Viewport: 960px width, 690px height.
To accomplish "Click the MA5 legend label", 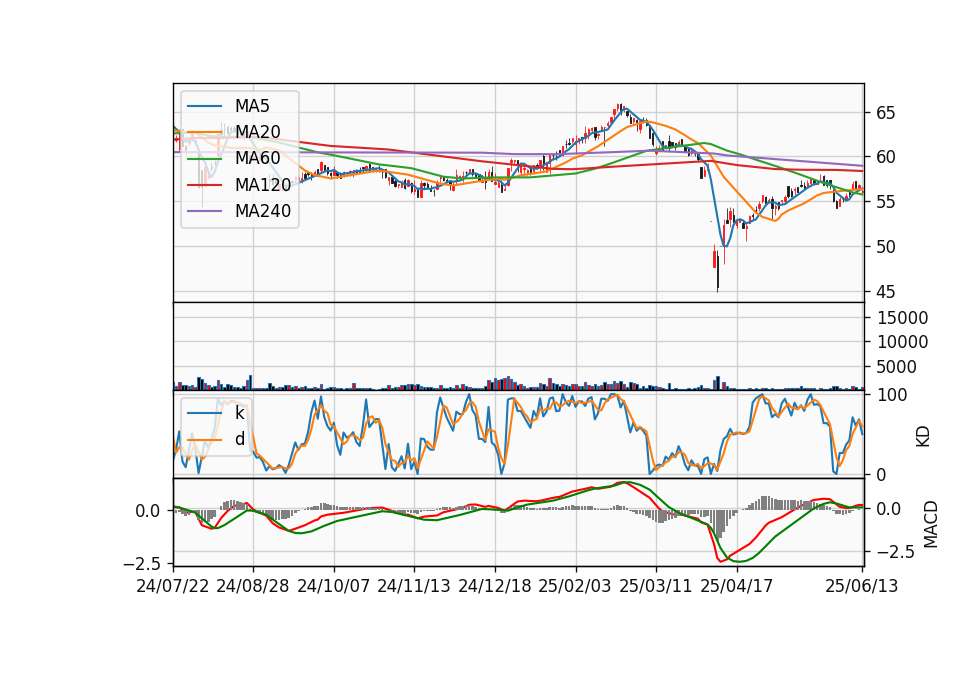I will [252, 106].
